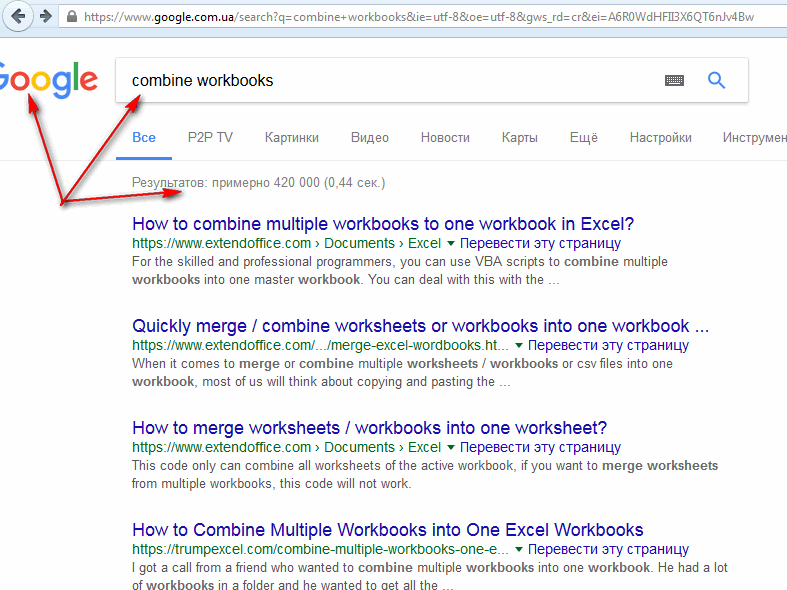Open the on-screen keyboard icon in search box

tap(674, 80)
